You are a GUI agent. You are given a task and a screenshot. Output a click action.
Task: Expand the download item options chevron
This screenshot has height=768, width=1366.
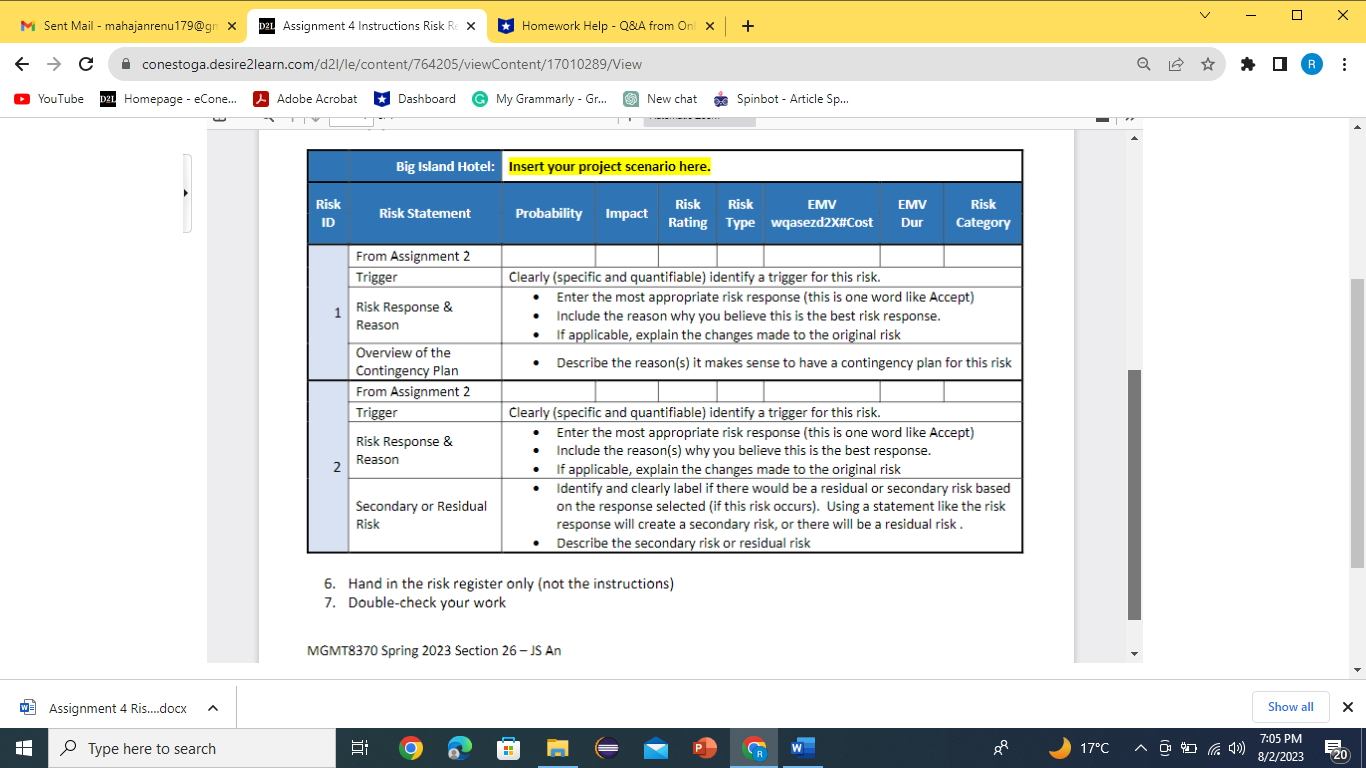coord(213,707)
